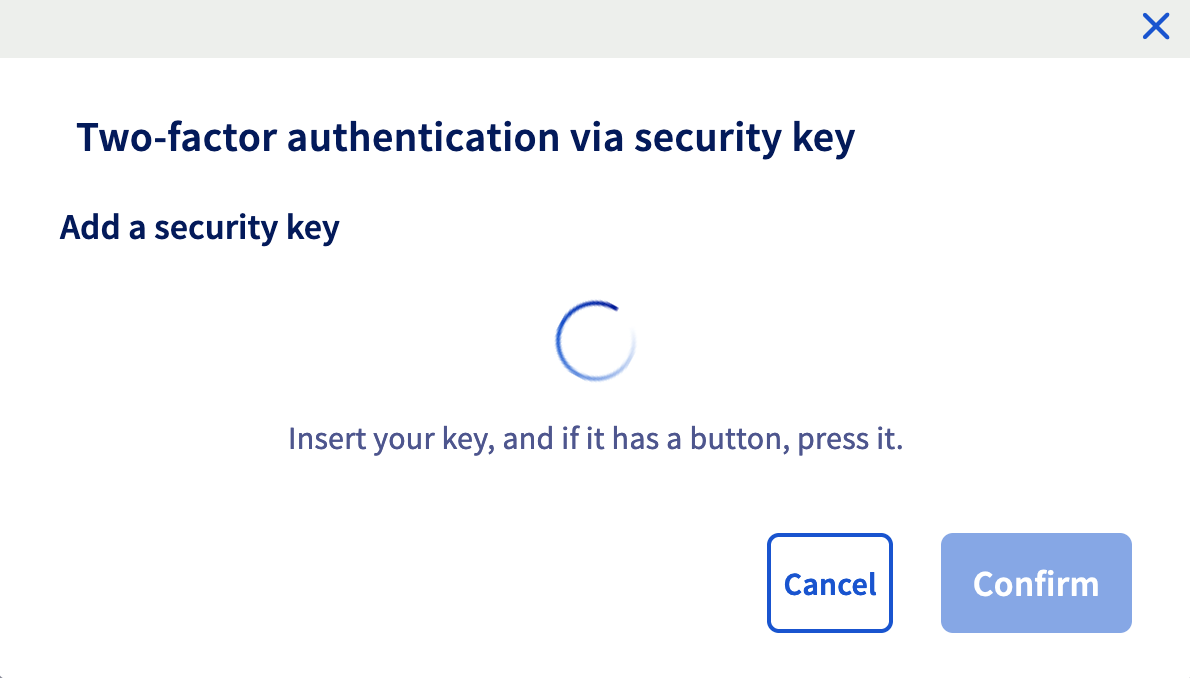Click the gray header bar of the dialog
Screen dimensions: 1190x678
[500, 28]
